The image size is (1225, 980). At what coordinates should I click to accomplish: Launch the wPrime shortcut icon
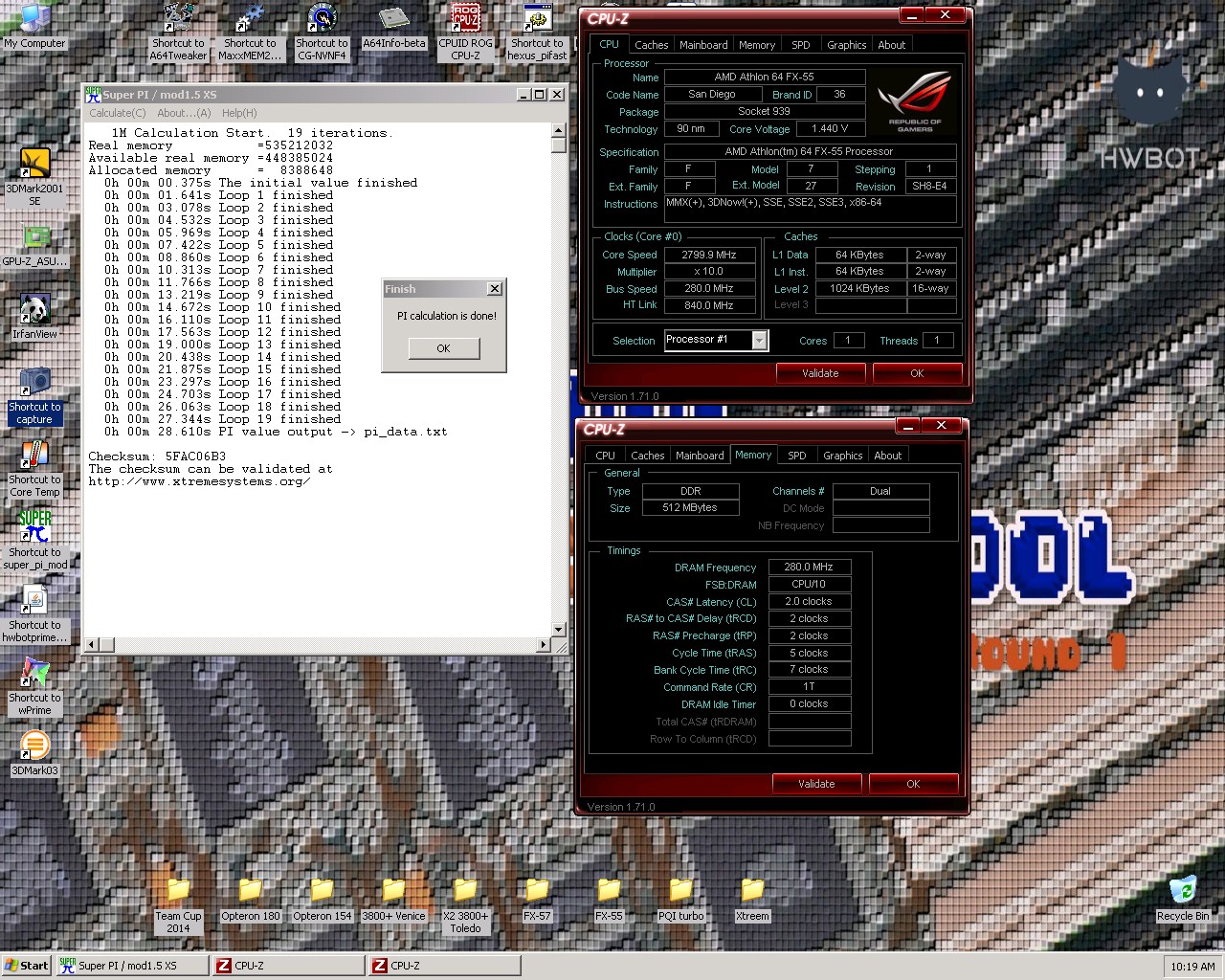point(34,687)
